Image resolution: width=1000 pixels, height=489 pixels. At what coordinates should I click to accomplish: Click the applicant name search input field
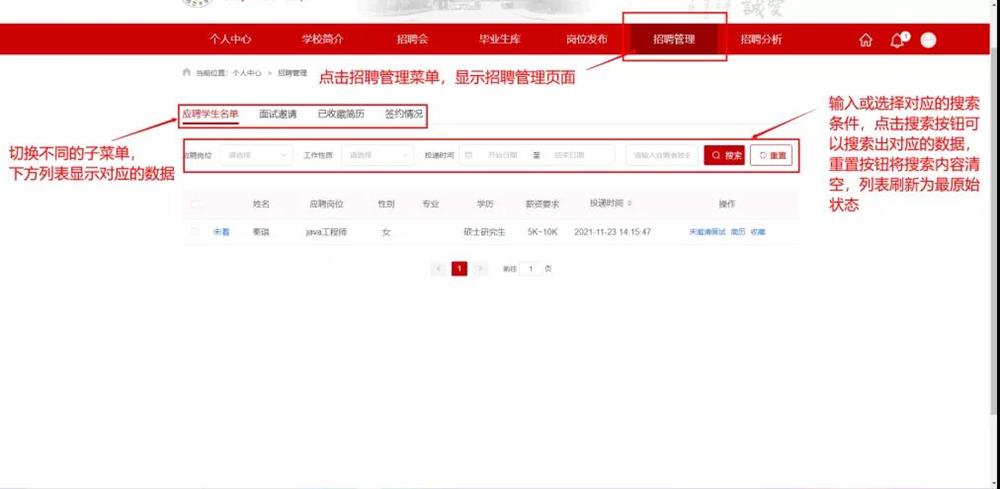point(662,155)
